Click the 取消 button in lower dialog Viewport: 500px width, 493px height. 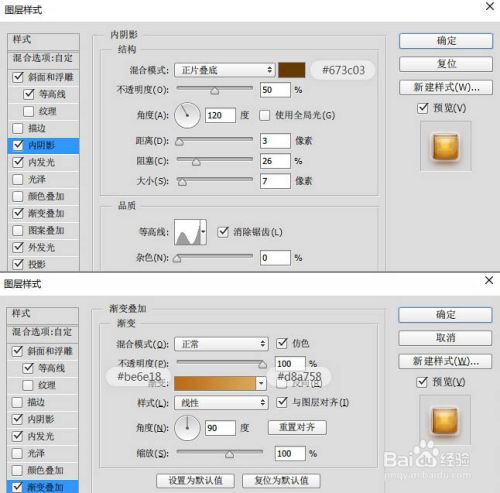445,338
